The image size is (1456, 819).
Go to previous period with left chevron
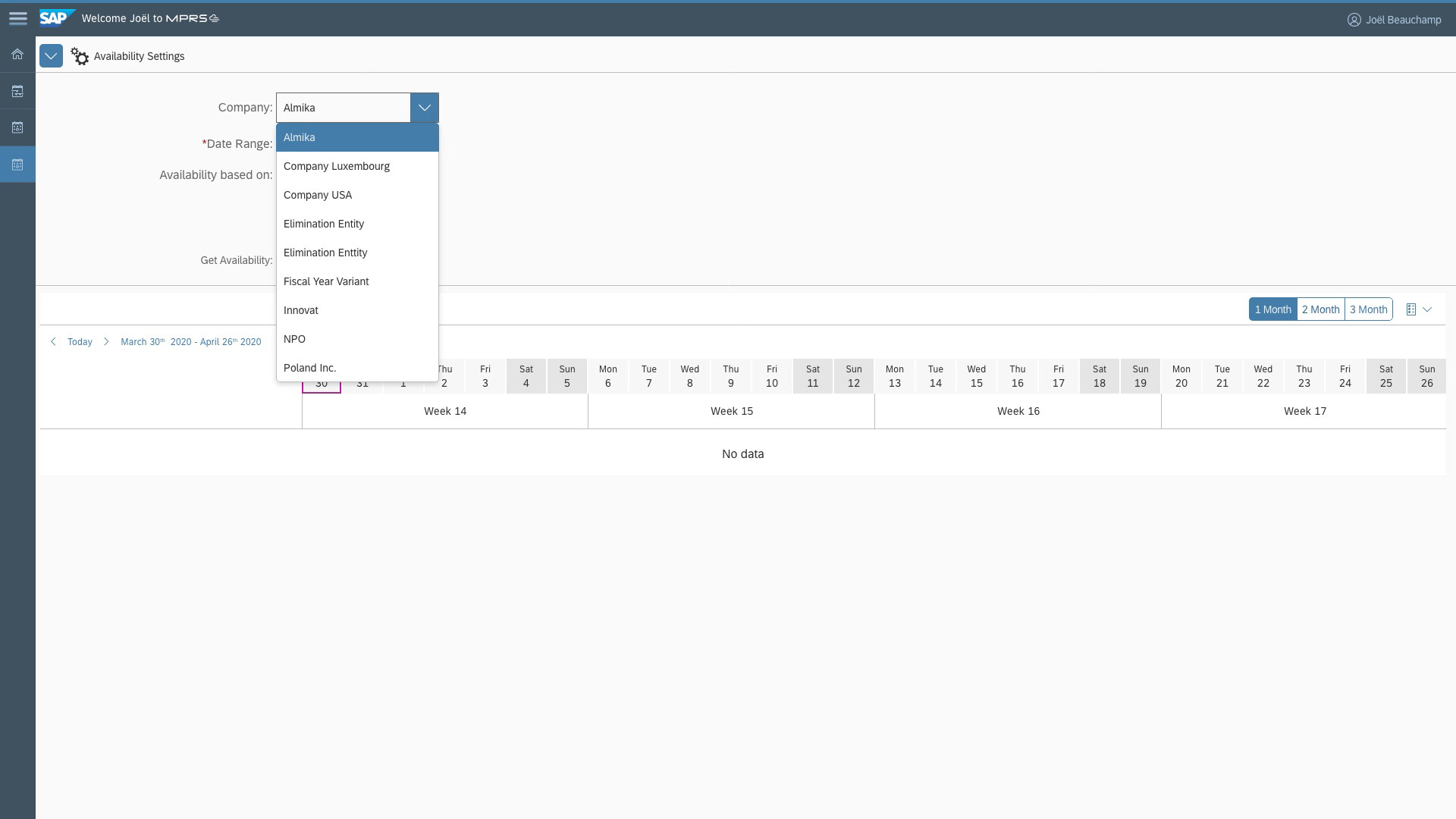click(x=53, y=342)
